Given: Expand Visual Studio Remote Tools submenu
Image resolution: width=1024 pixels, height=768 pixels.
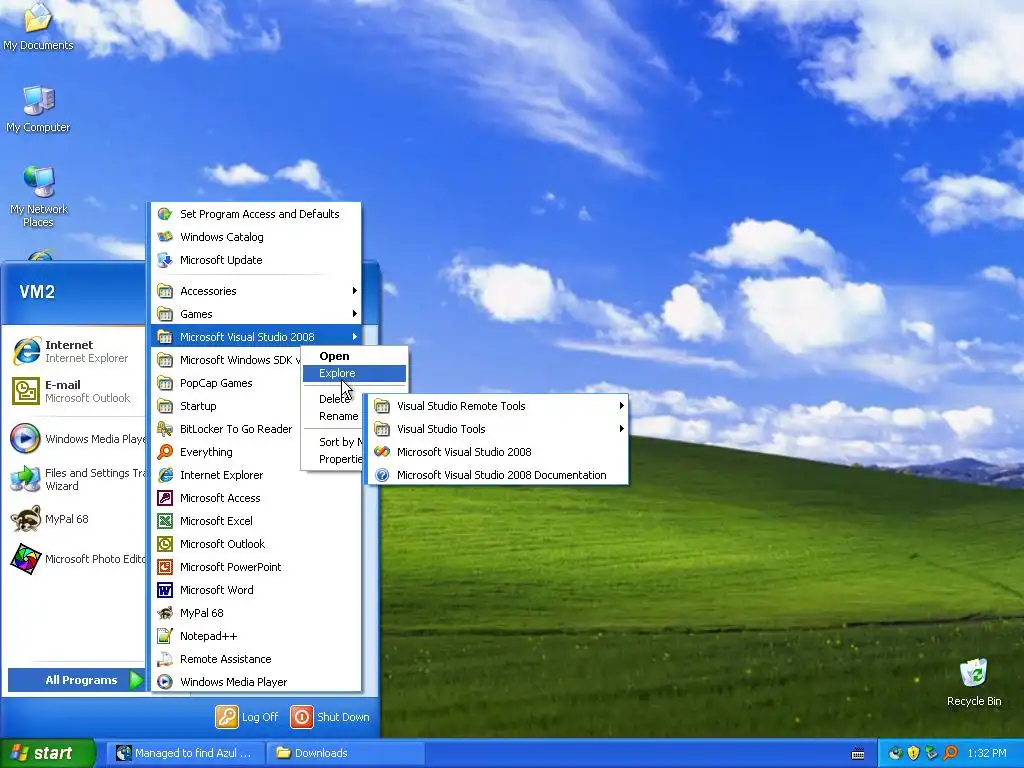Looking at the screenshot, I should (x=498, y=406).
